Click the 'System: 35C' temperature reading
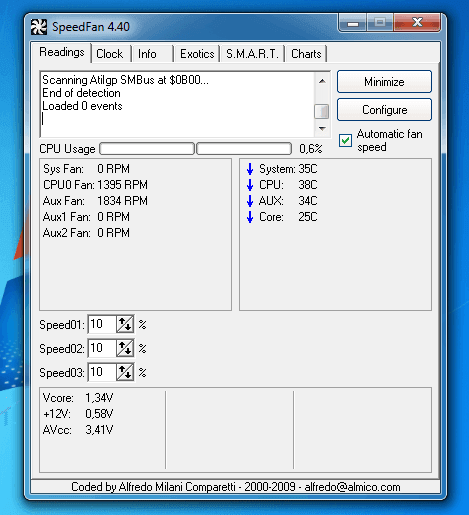The height and width of the screenshot is (515, 469). tap(288, 169)
